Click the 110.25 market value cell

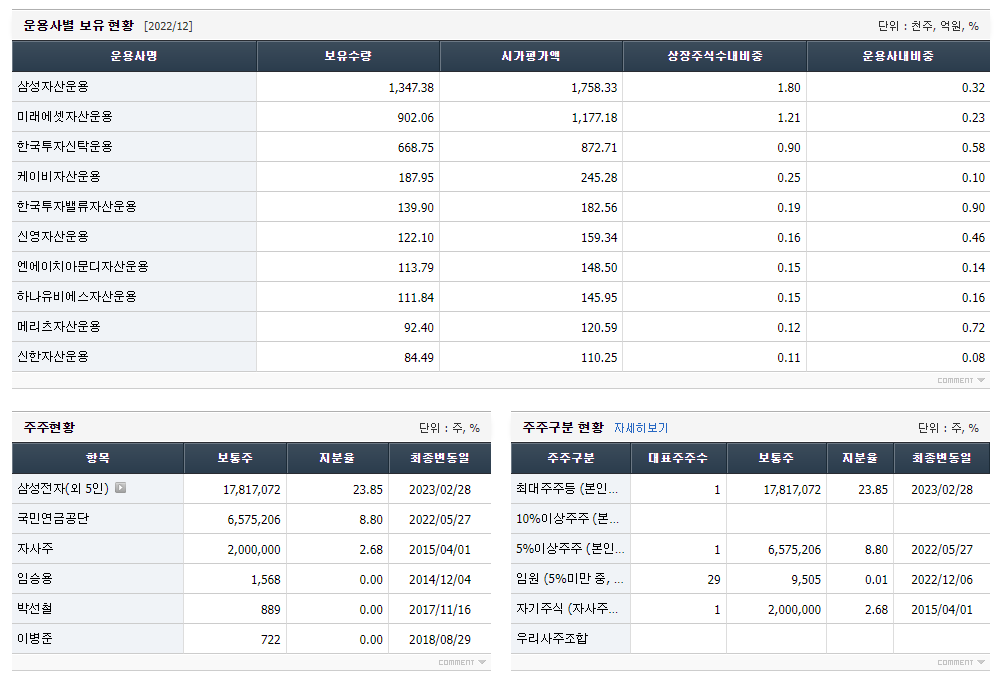[599, 358]
